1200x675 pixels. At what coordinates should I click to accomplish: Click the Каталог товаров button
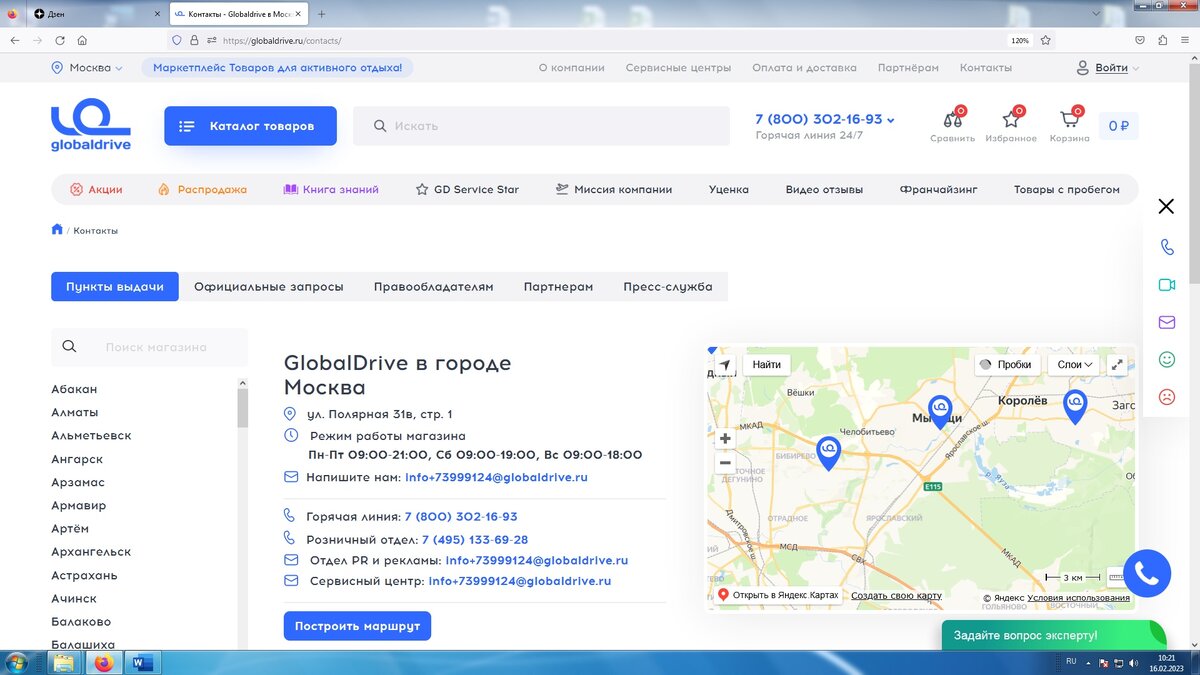click(250, 126)
